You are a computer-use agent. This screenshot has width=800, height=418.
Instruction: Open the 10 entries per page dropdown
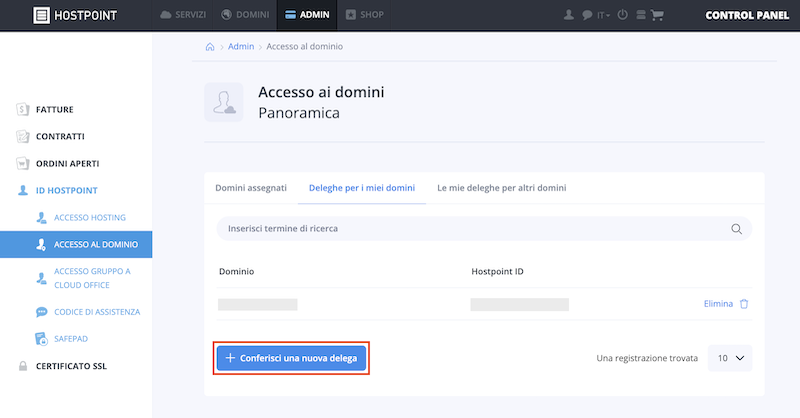730,358
